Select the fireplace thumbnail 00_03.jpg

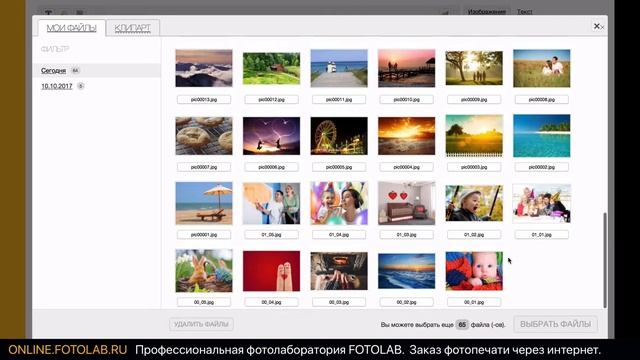(339, 271)
